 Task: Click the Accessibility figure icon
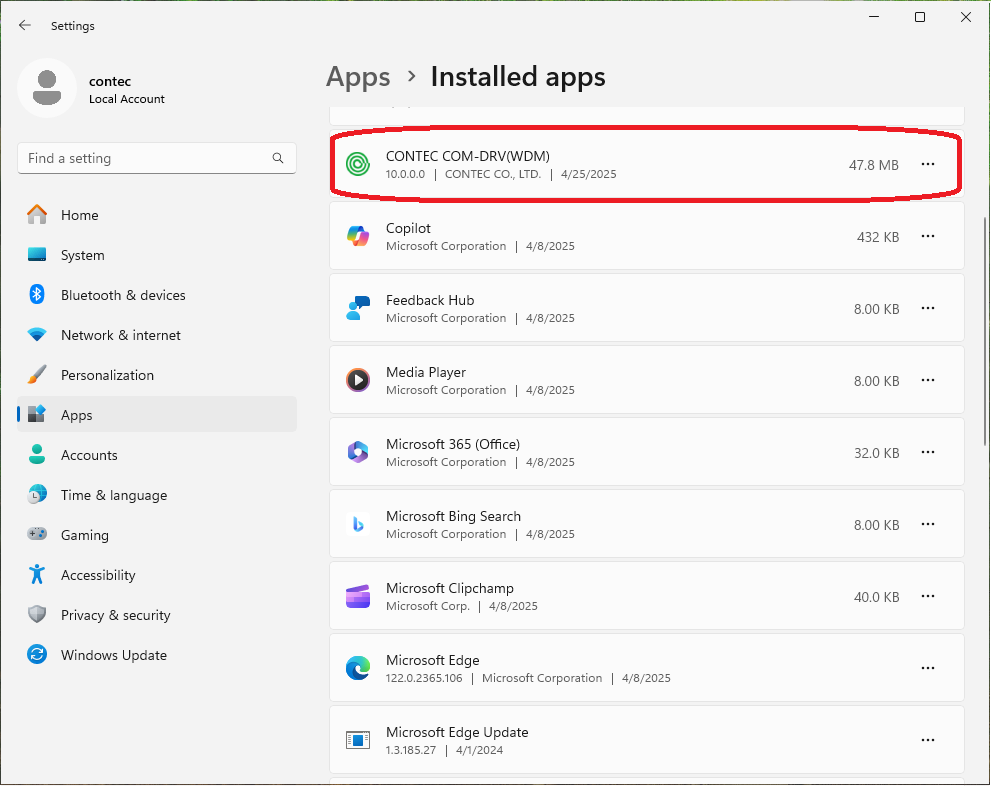pyautogui.click(x=37, y=574)
